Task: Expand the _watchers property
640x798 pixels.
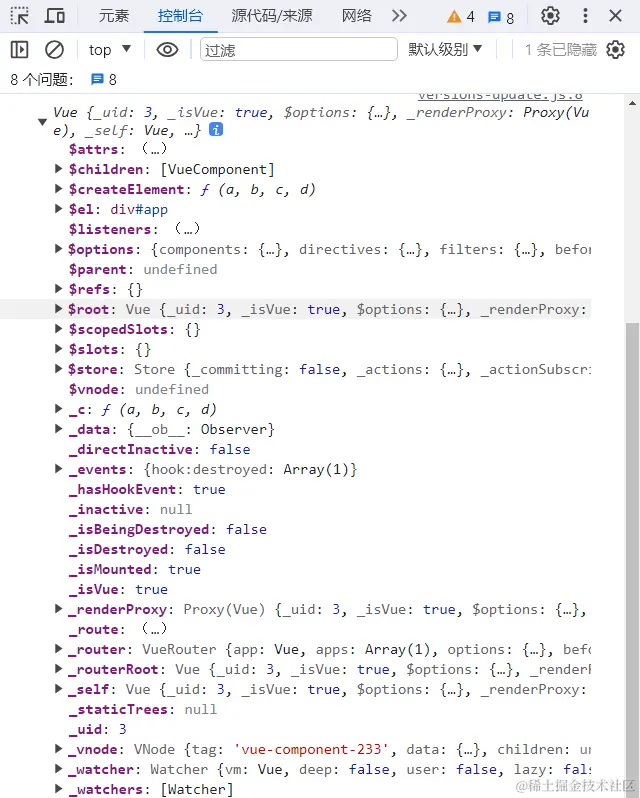Action: point(59,789)
